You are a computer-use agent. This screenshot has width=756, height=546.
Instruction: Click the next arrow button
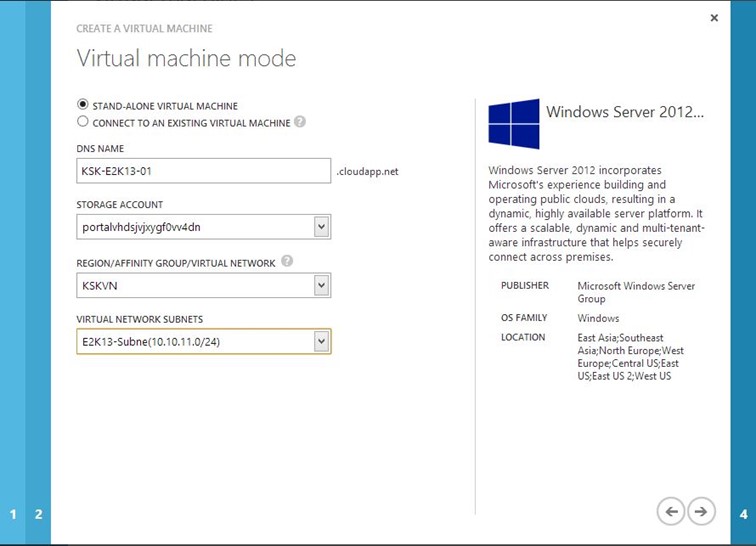tap(701, 511)
